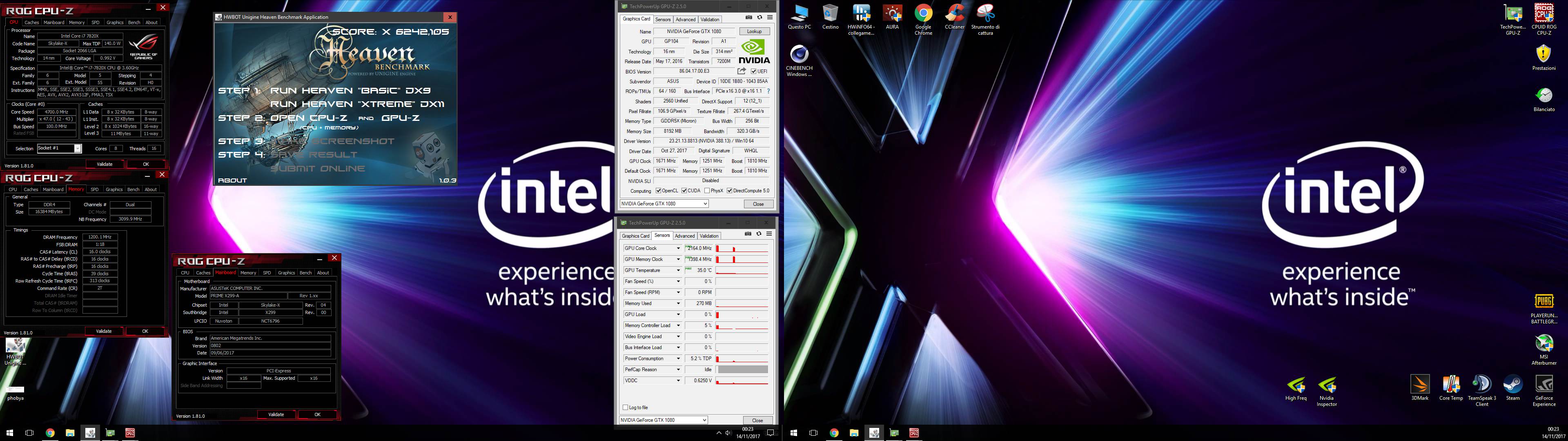Open High Freq desktop shortcut
1568x441 pixels.
pos(1296,388)
